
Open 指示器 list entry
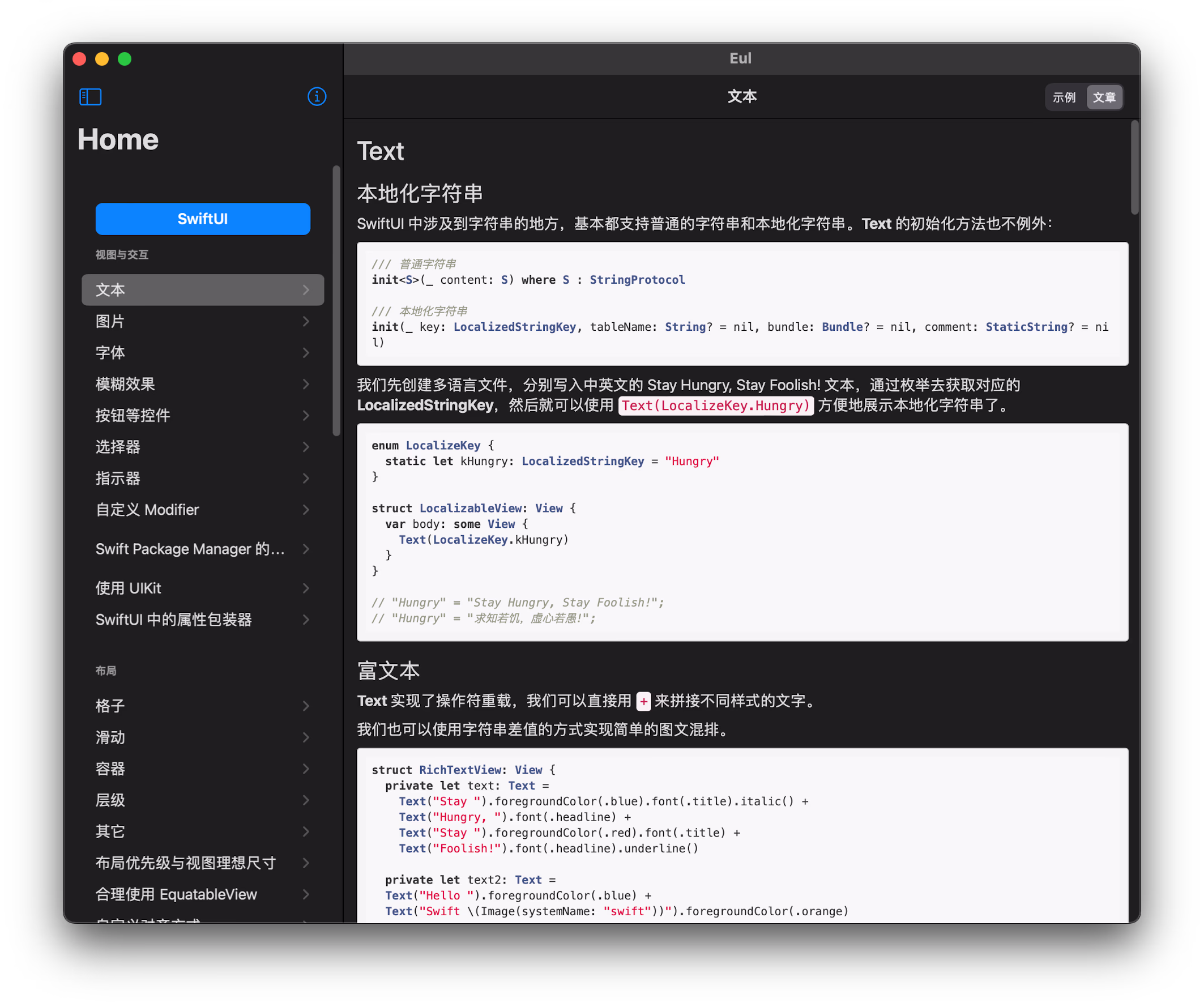118,478
